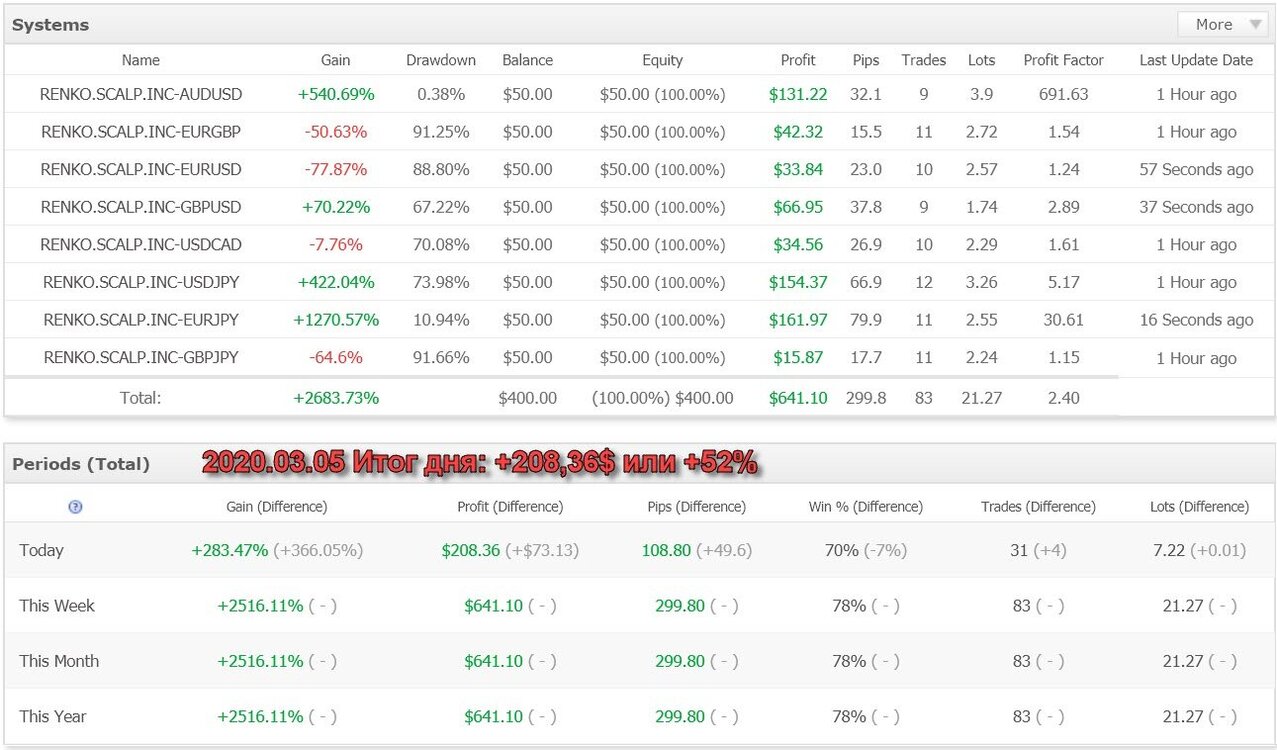The width and height of the screenshot is (1277, 750).
Task: Click the total profit $641.10 in Systems
Action: click(x=798, y=398)
